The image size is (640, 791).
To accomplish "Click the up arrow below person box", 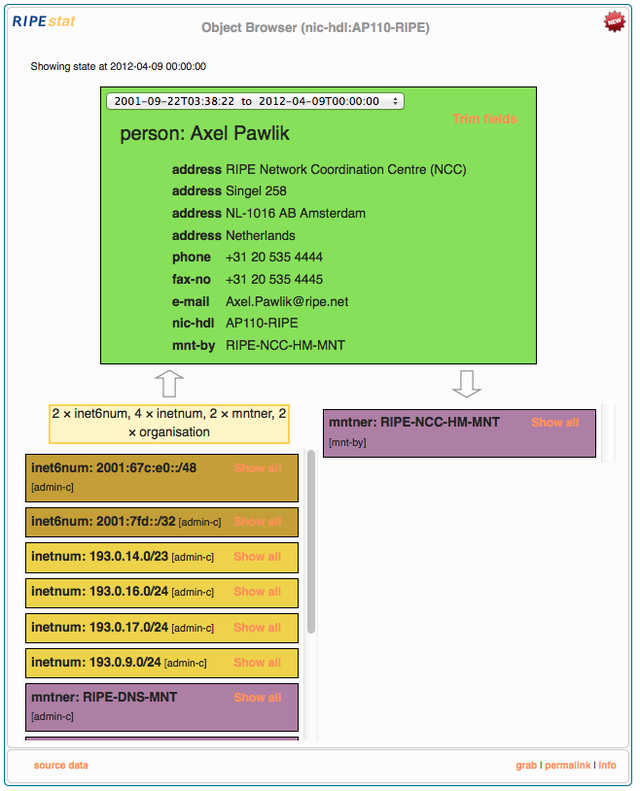I will tap(169, 383).
